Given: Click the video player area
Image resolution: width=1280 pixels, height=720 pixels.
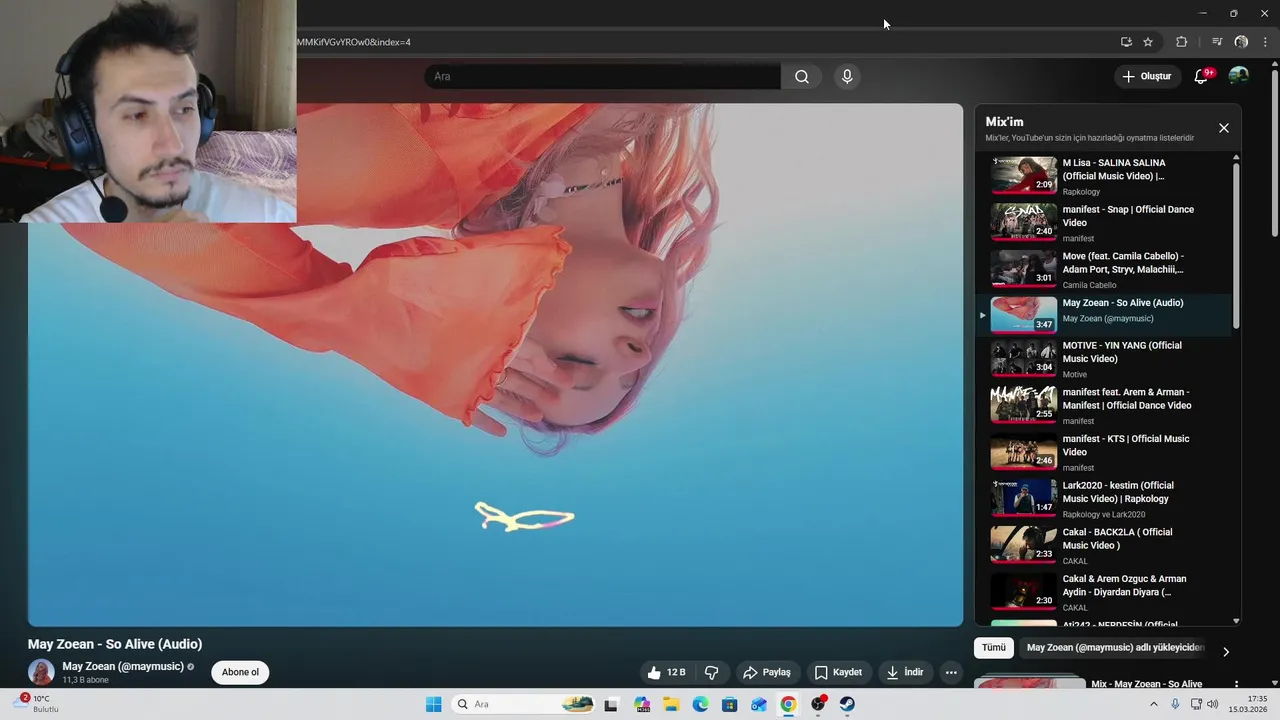Looking at the screenshot, I should [x=495, y=365].
